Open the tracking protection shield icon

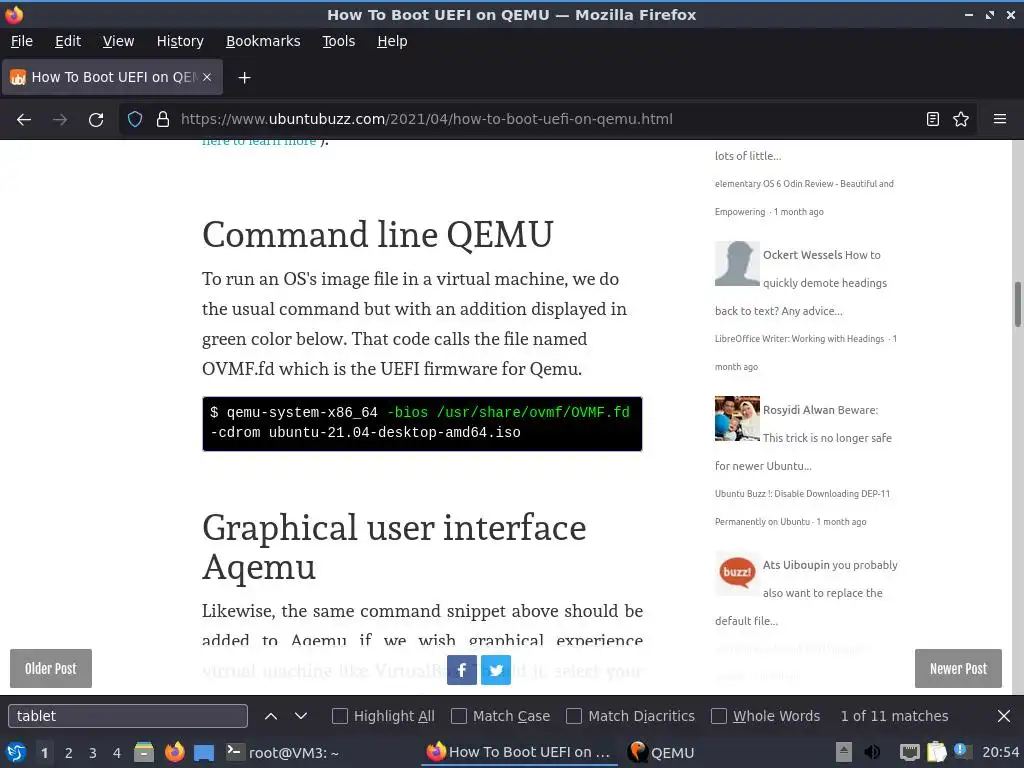click(x=135, y=119)
